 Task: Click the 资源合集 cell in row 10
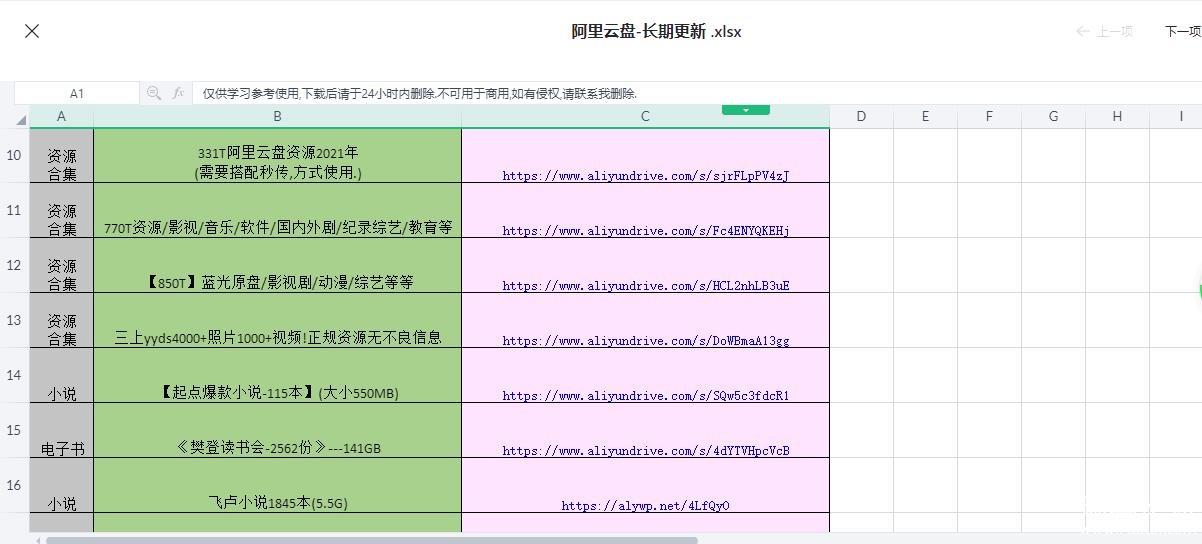tap(61, 155)
